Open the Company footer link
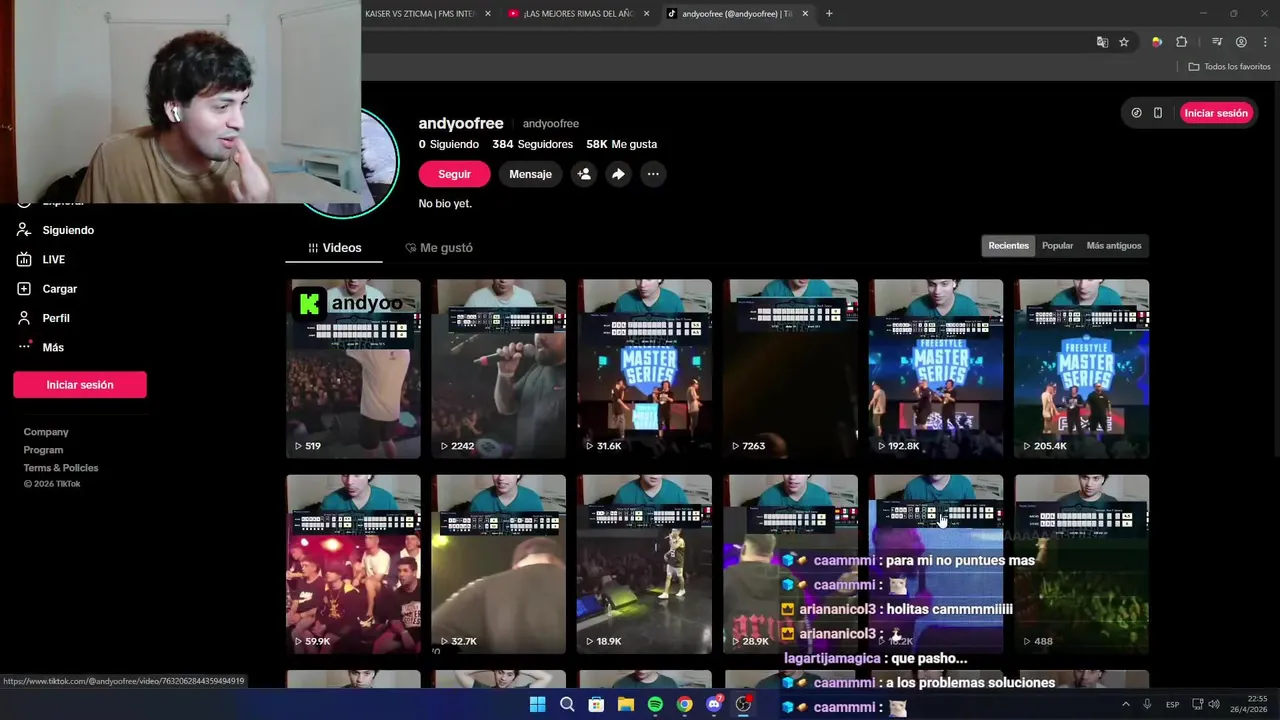The width and height of the screenshot is (1280, 720). pos(46,432)
